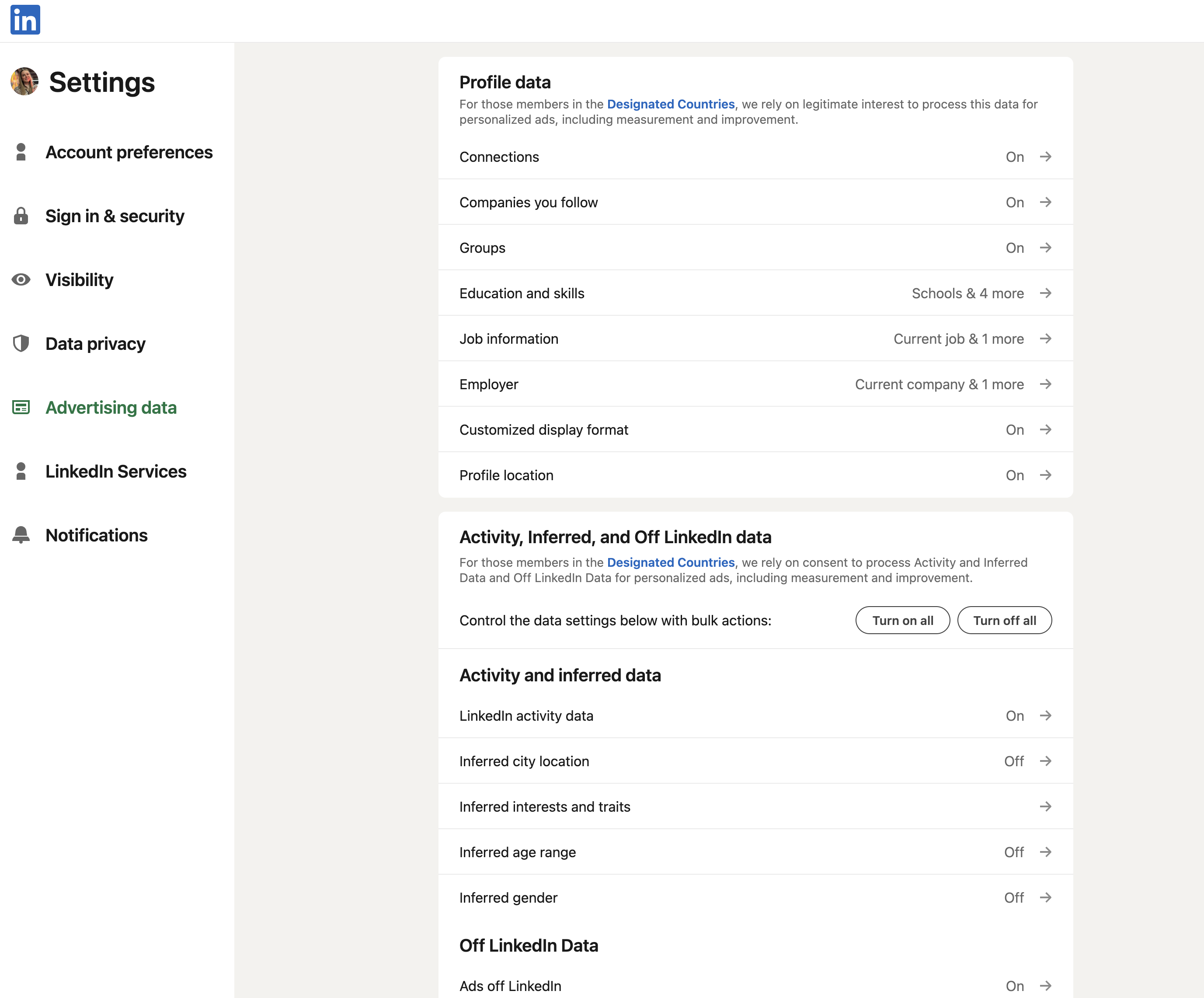Screen dimensions: 1204x998
Task: Click the arrow on Companies you follow row
Action: point(1045,202)
